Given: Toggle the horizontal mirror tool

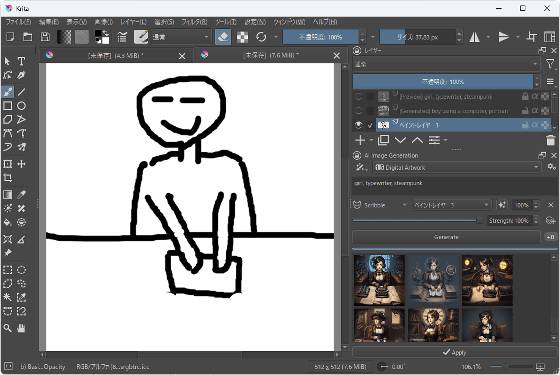Looking at the screenshot, I should pyautogui.click(x=474, y=37).
